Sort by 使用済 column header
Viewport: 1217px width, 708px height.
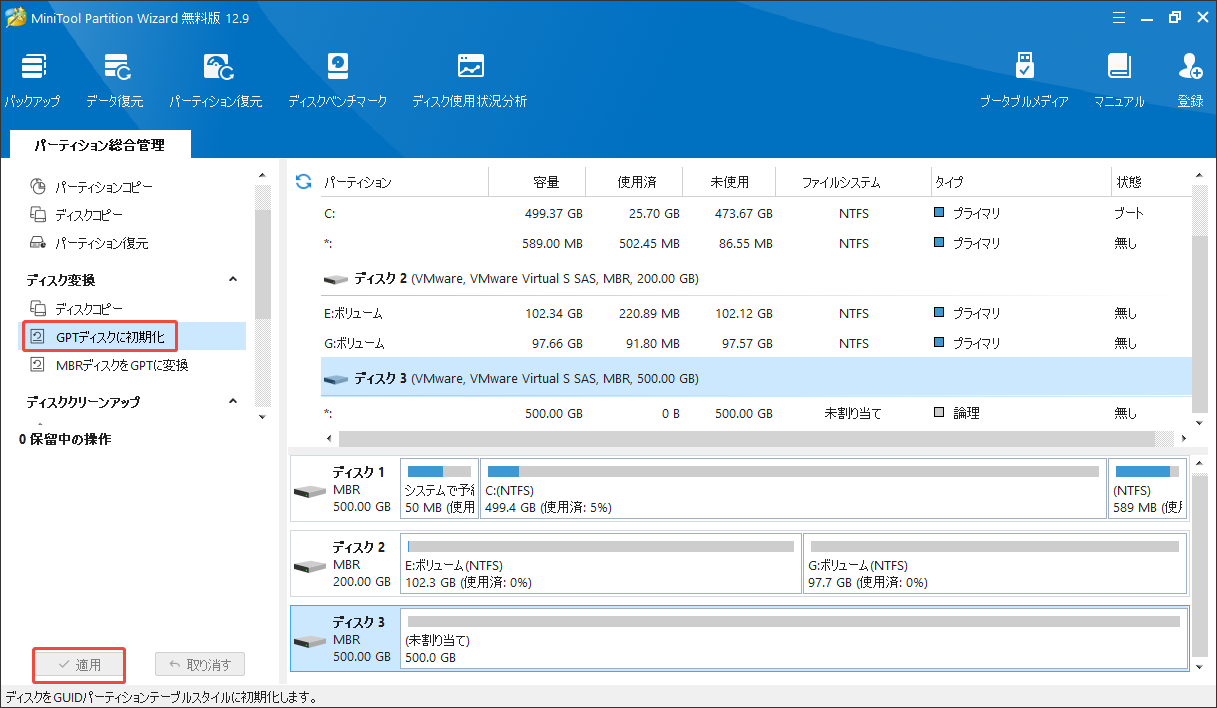point(637,182)
